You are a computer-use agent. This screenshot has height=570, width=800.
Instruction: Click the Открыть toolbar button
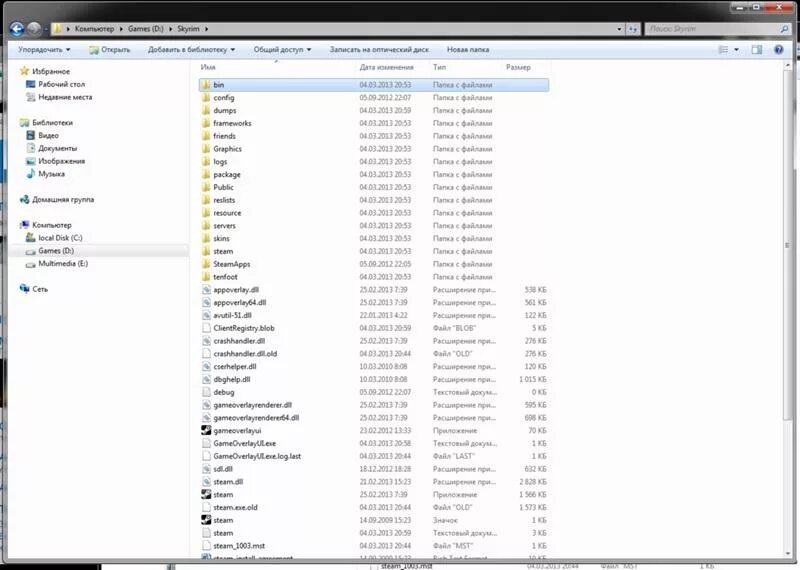click(110, 49)
